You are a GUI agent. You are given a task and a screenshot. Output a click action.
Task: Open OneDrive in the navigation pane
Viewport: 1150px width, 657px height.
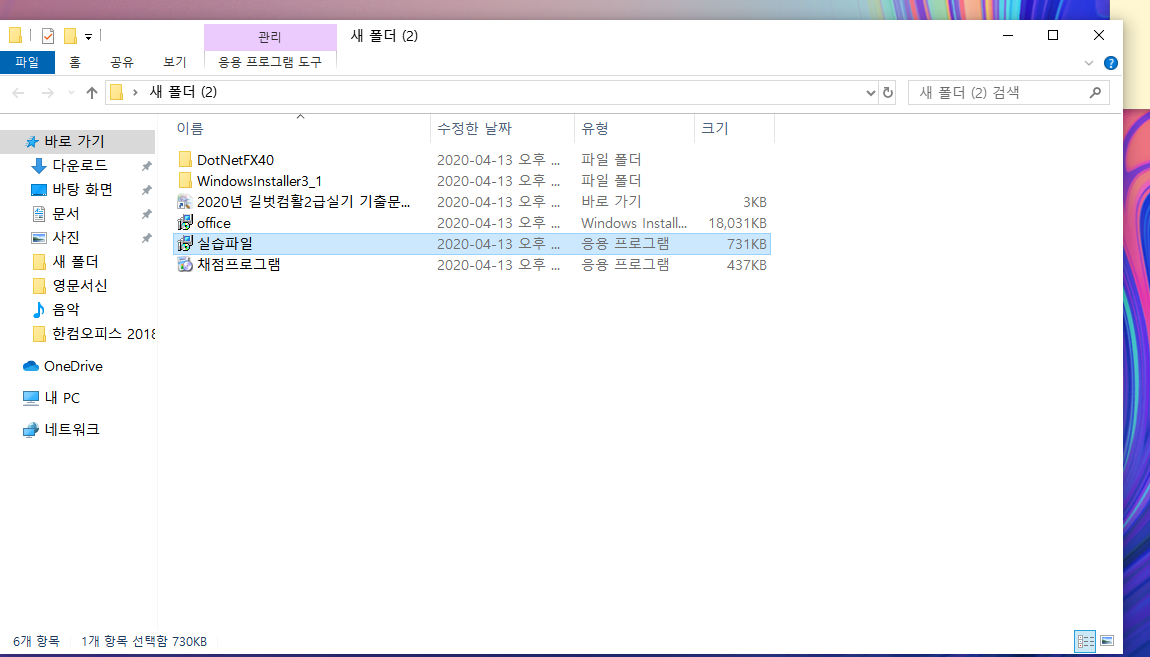72,366
